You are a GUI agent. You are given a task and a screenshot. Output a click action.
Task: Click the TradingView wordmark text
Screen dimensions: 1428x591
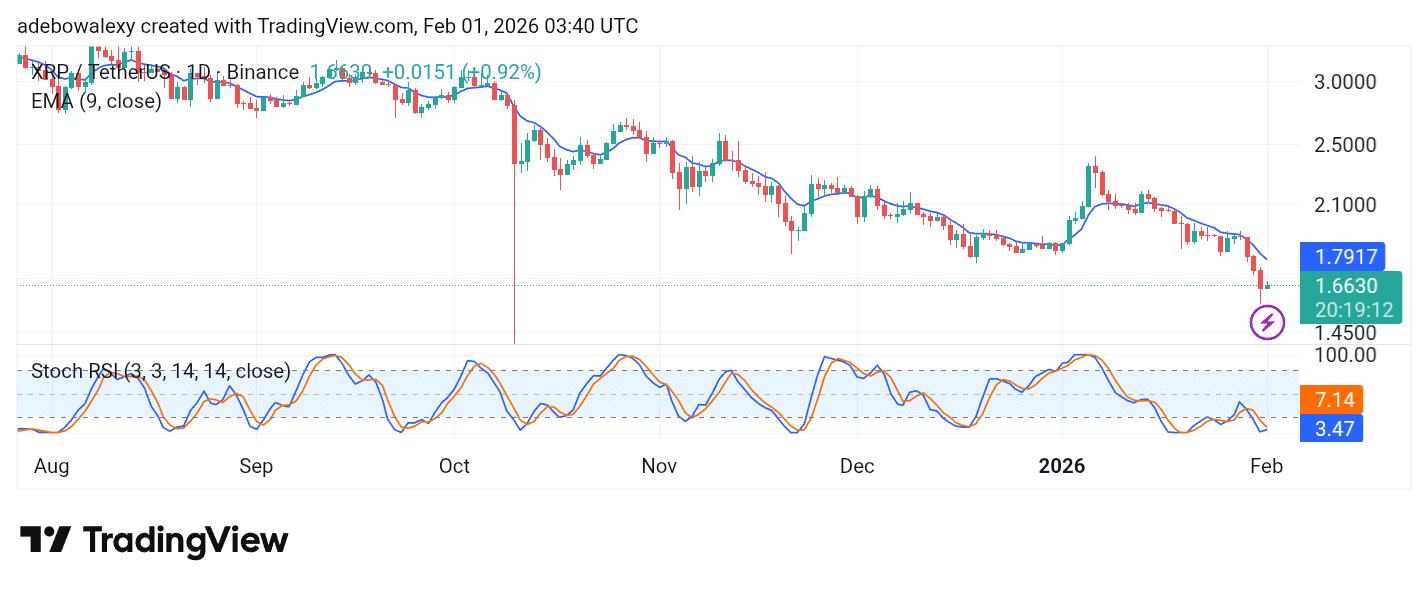click(185, 541)
